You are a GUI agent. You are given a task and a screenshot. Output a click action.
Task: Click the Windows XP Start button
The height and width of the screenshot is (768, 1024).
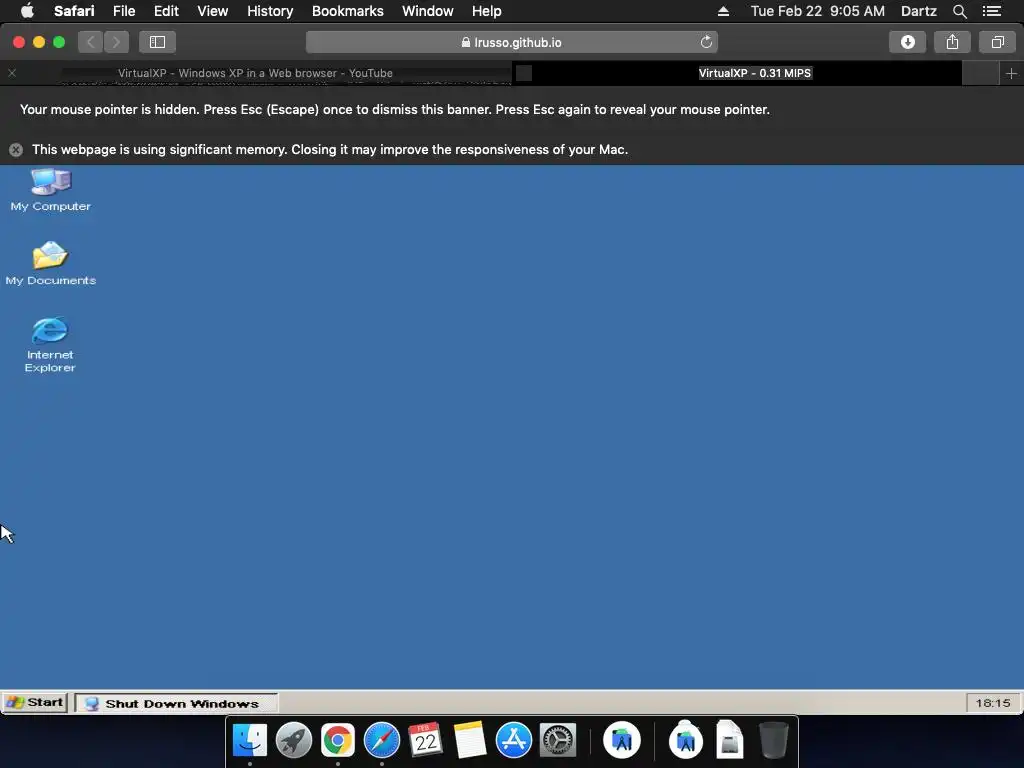click(x=35, y=703)
